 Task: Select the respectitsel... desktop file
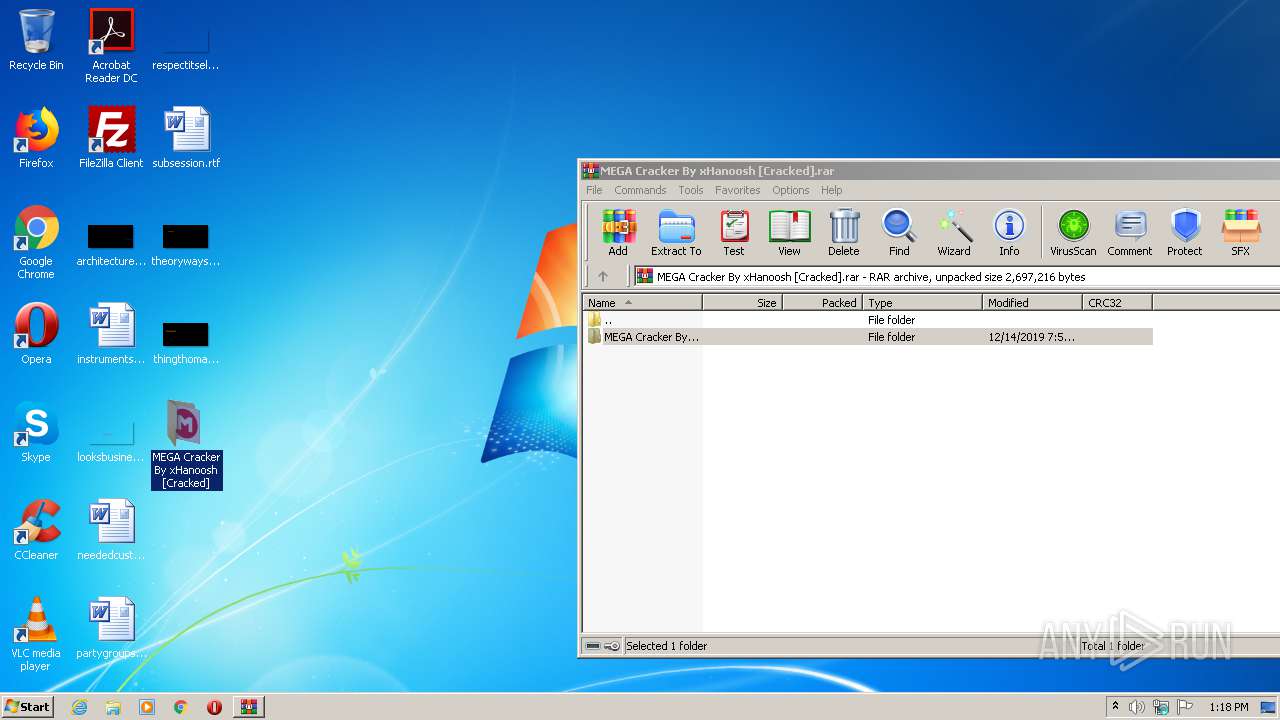click(x=186, y=48)
